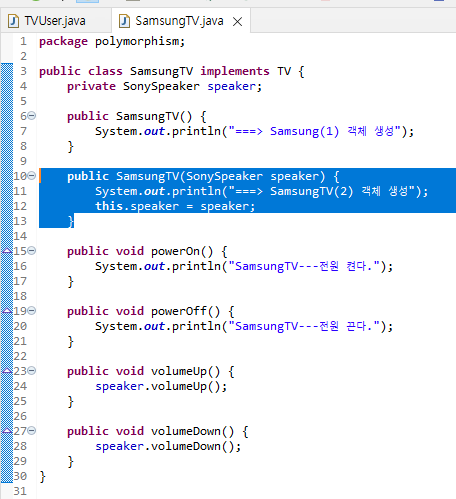Click line number 31 in the gutter
Viewport: 456px width, 499px height.
[20, 491]
